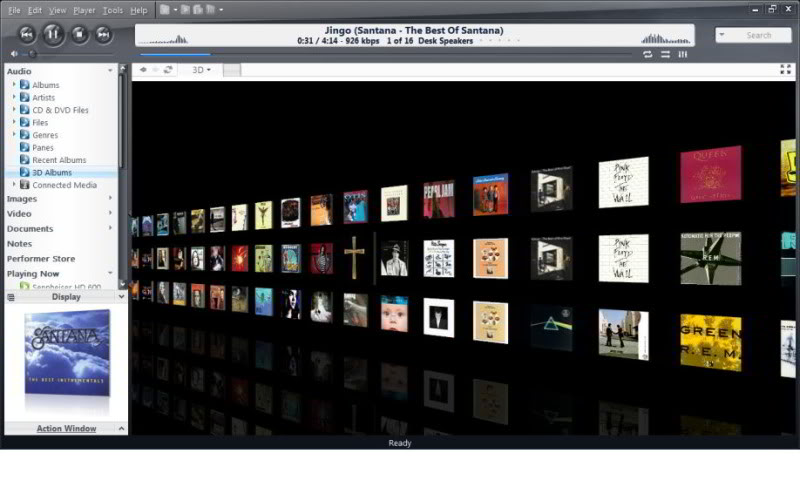Open Recent Albums view
Screen dimensions: 800x494
pos(59,160)
